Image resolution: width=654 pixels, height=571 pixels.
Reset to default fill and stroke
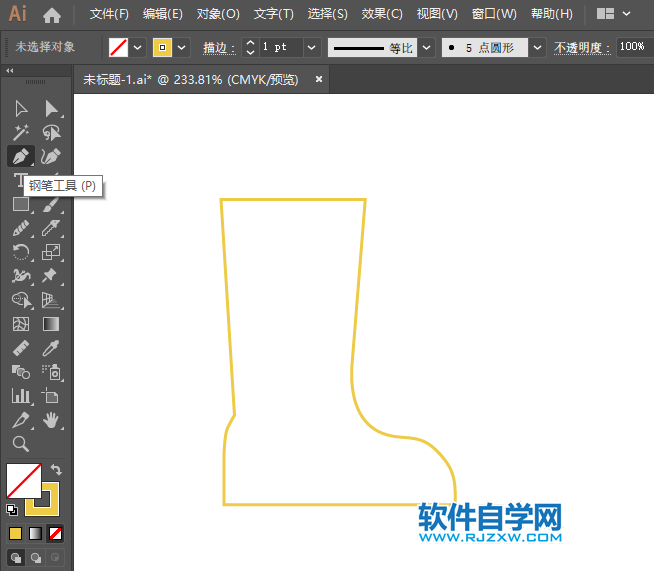tap(12, 509)
